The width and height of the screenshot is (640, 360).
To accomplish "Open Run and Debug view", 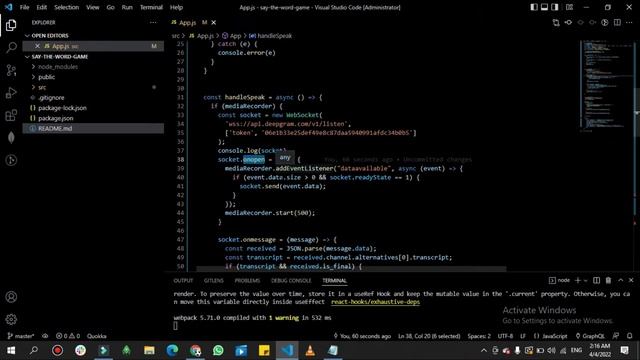I will (11, 93).
